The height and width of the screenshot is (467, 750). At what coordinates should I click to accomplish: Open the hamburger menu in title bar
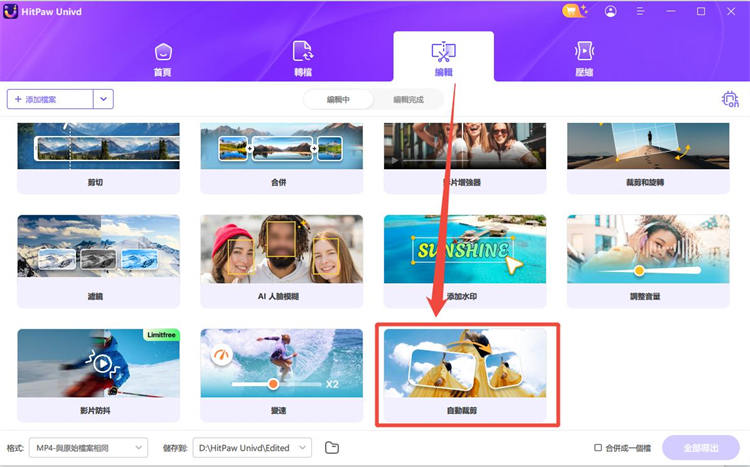[x=642, y=12]
